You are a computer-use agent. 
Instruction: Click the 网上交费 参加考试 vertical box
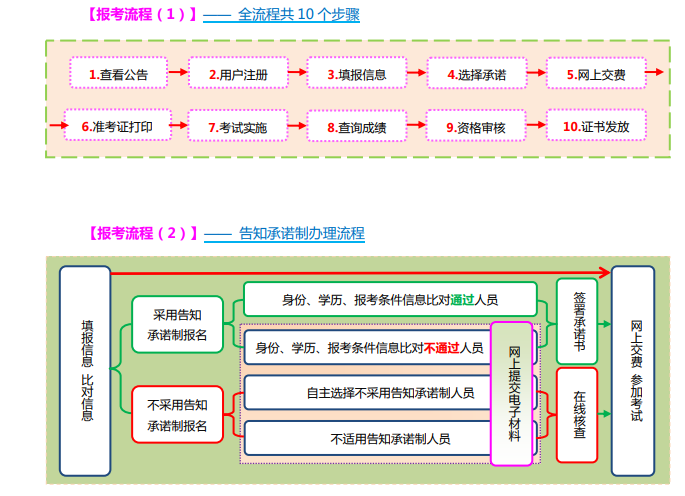click(633, 371)
